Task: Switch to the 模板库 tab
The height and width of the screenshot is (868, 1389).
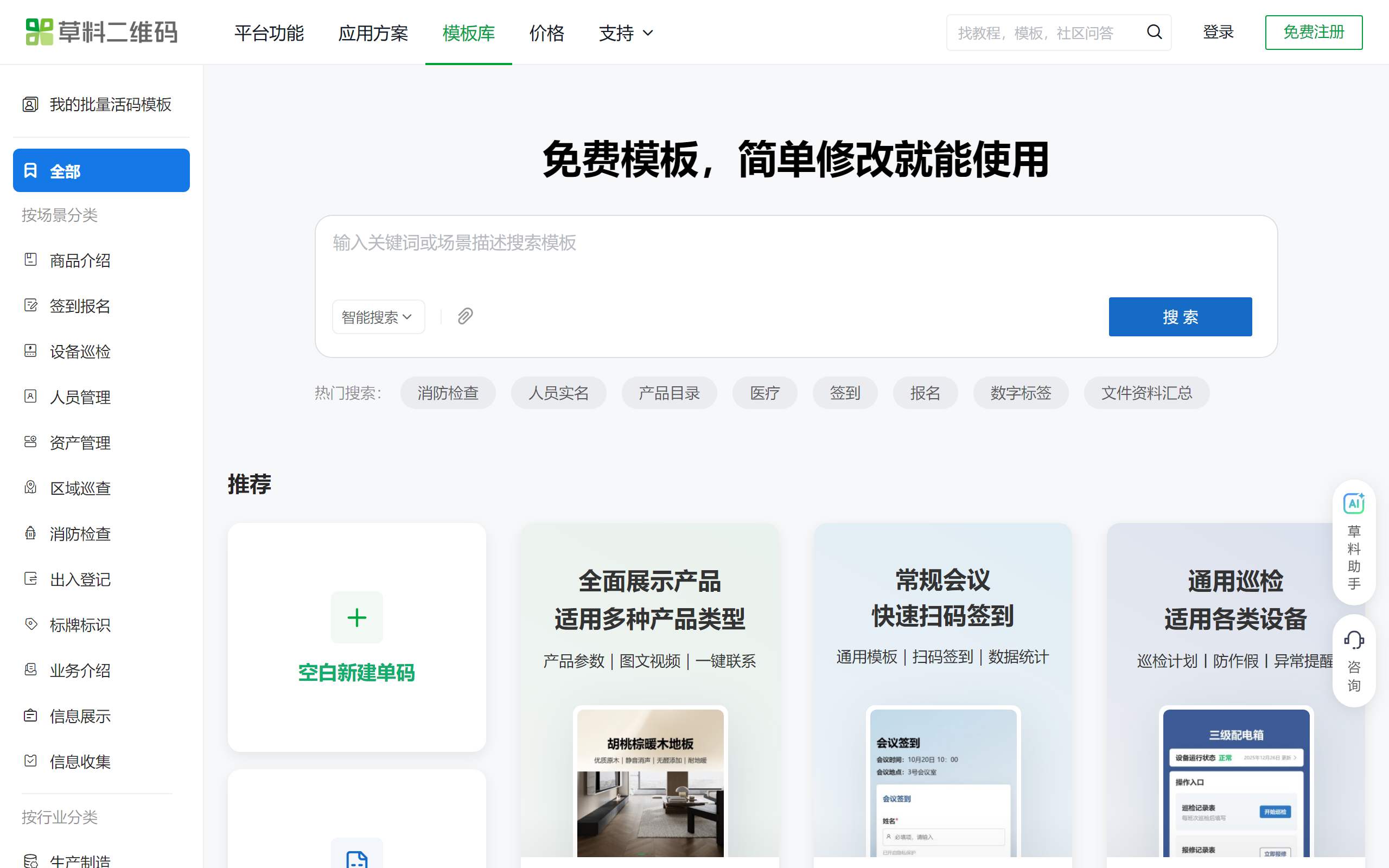Action: (x=468, y=33)
